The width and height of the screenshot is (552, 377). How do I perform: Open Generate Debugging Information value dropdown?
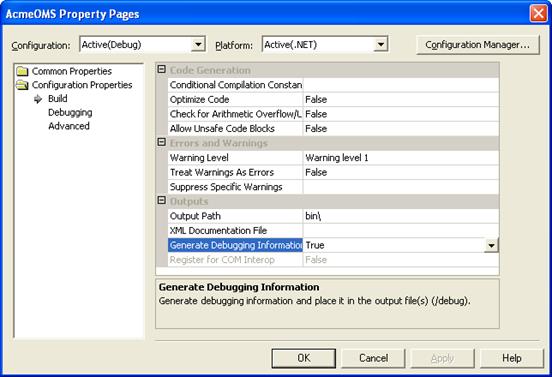(491, 245)
